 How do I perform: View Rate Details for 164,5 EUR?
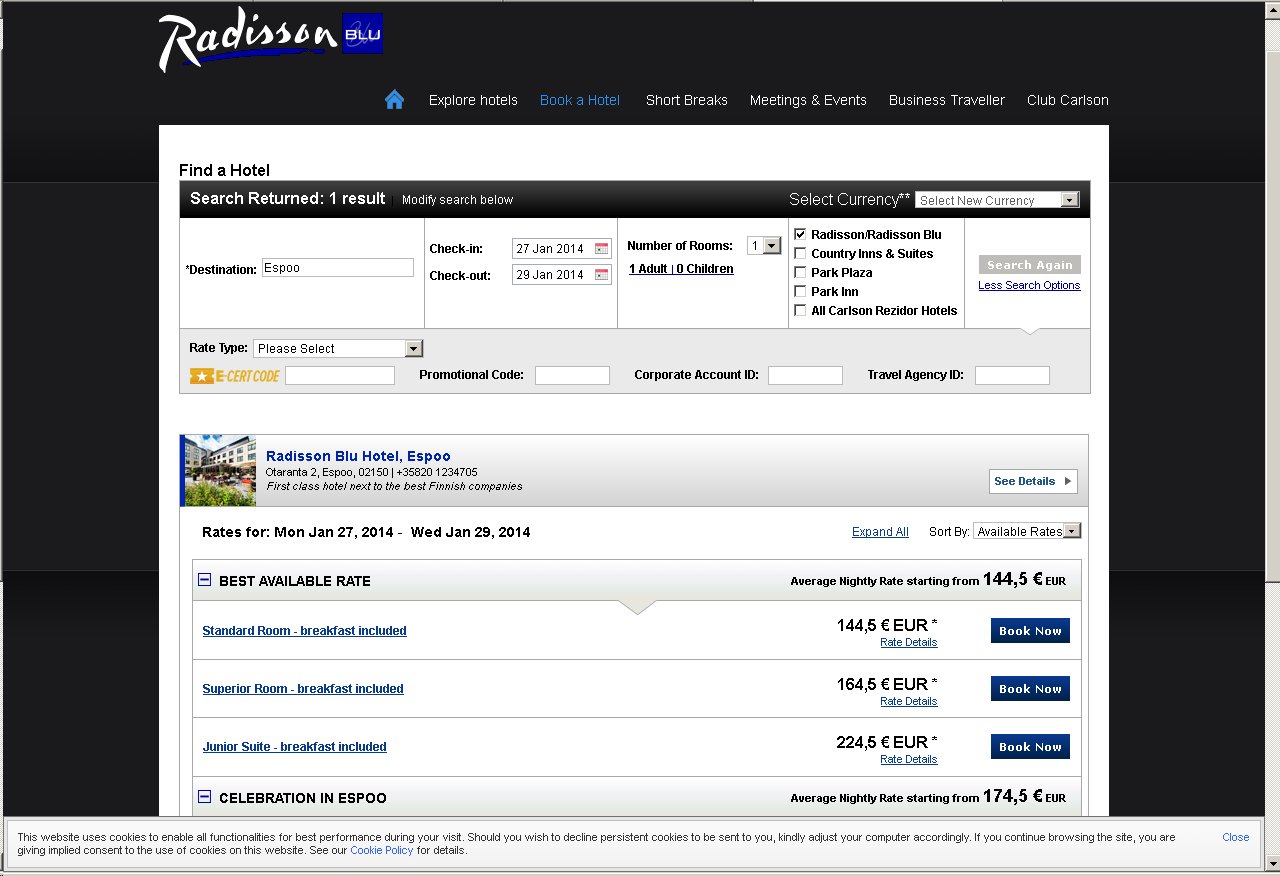coord(909,702)
